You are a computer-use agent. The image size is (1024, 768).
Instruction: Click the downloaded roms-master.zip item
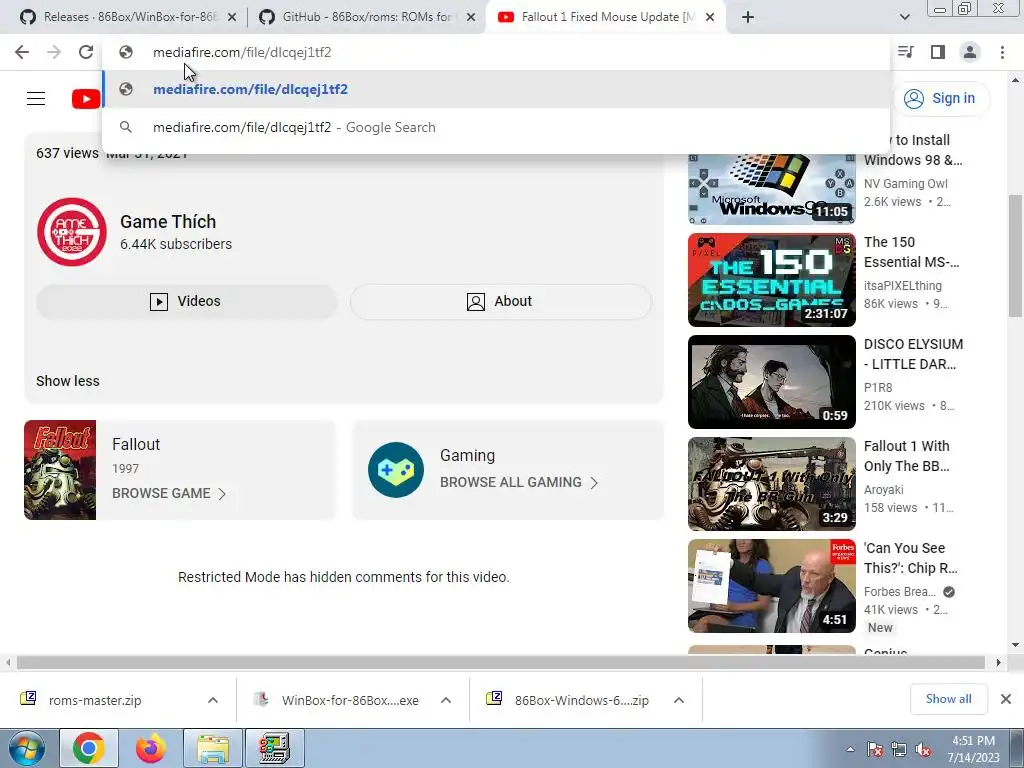click(95, 701)
